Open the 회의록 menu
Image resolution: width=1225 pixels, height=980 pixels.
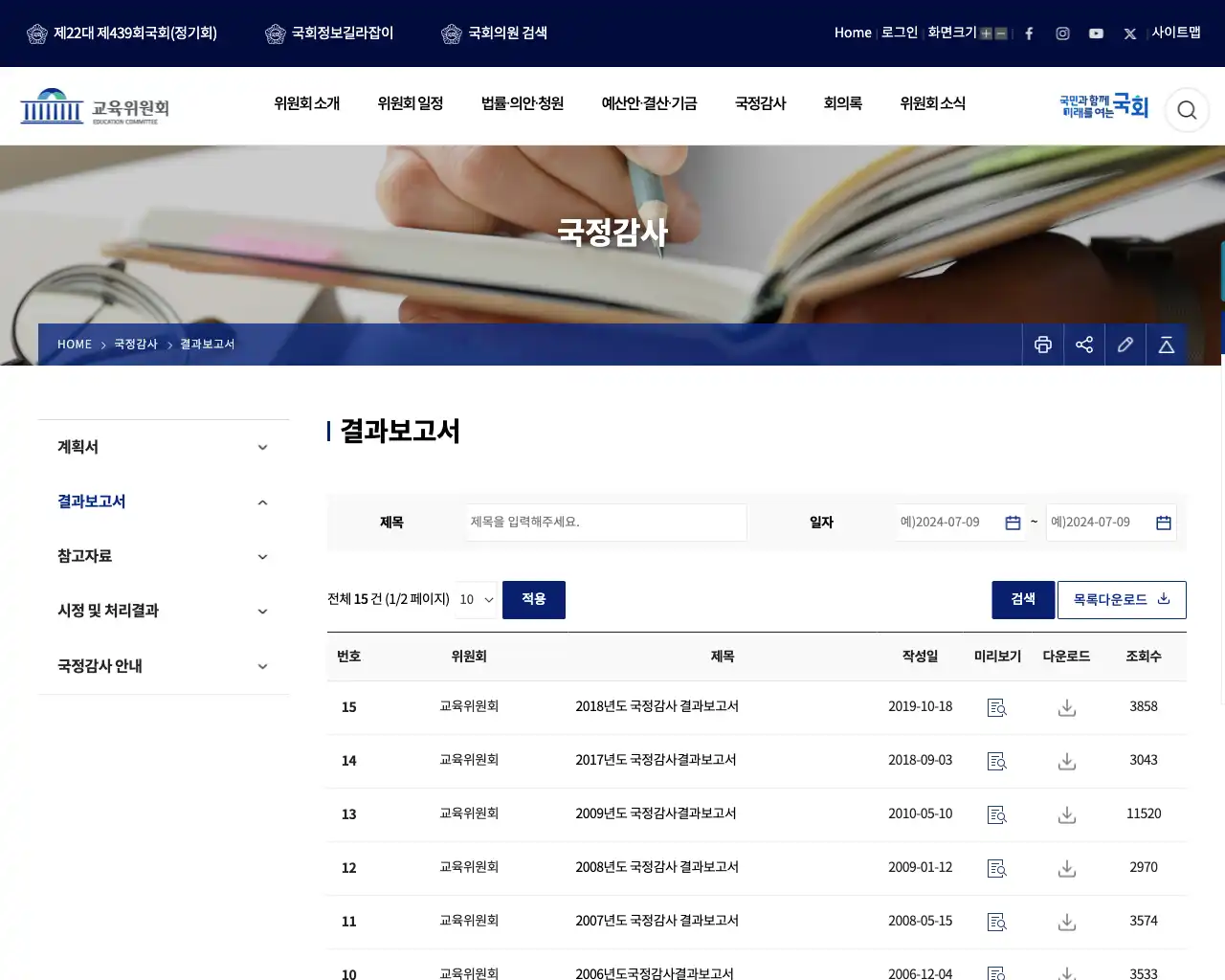point(843,103)
